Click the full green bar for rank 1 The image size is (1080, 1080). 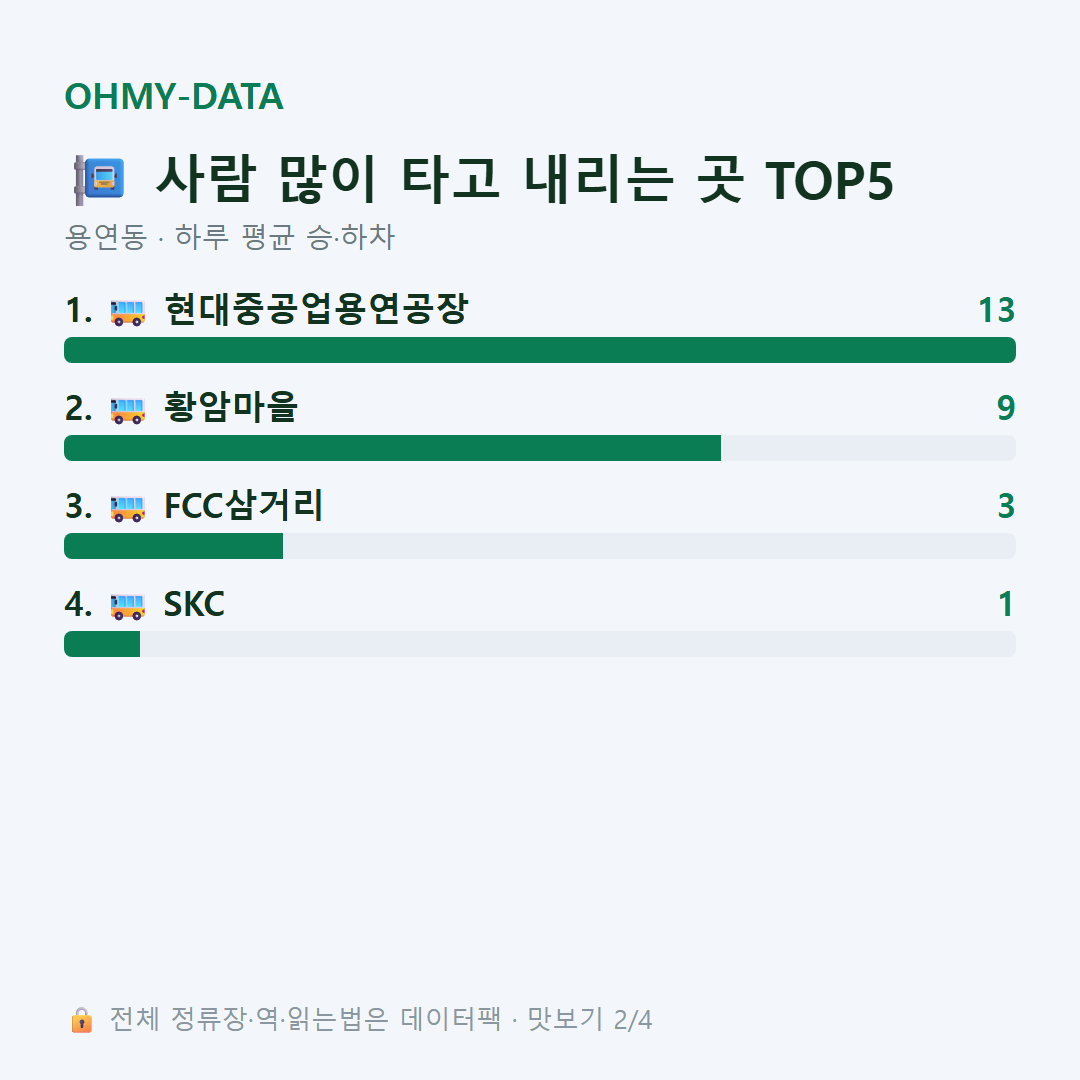click(540, 350)
